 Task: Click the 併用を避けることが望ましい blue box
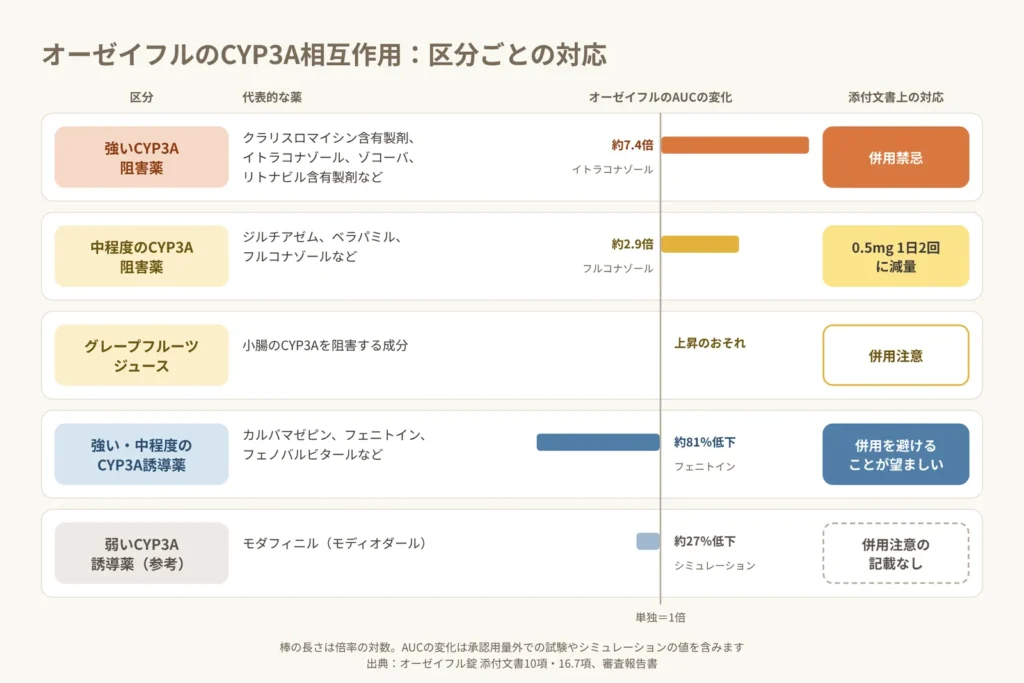tap(896, 454)
